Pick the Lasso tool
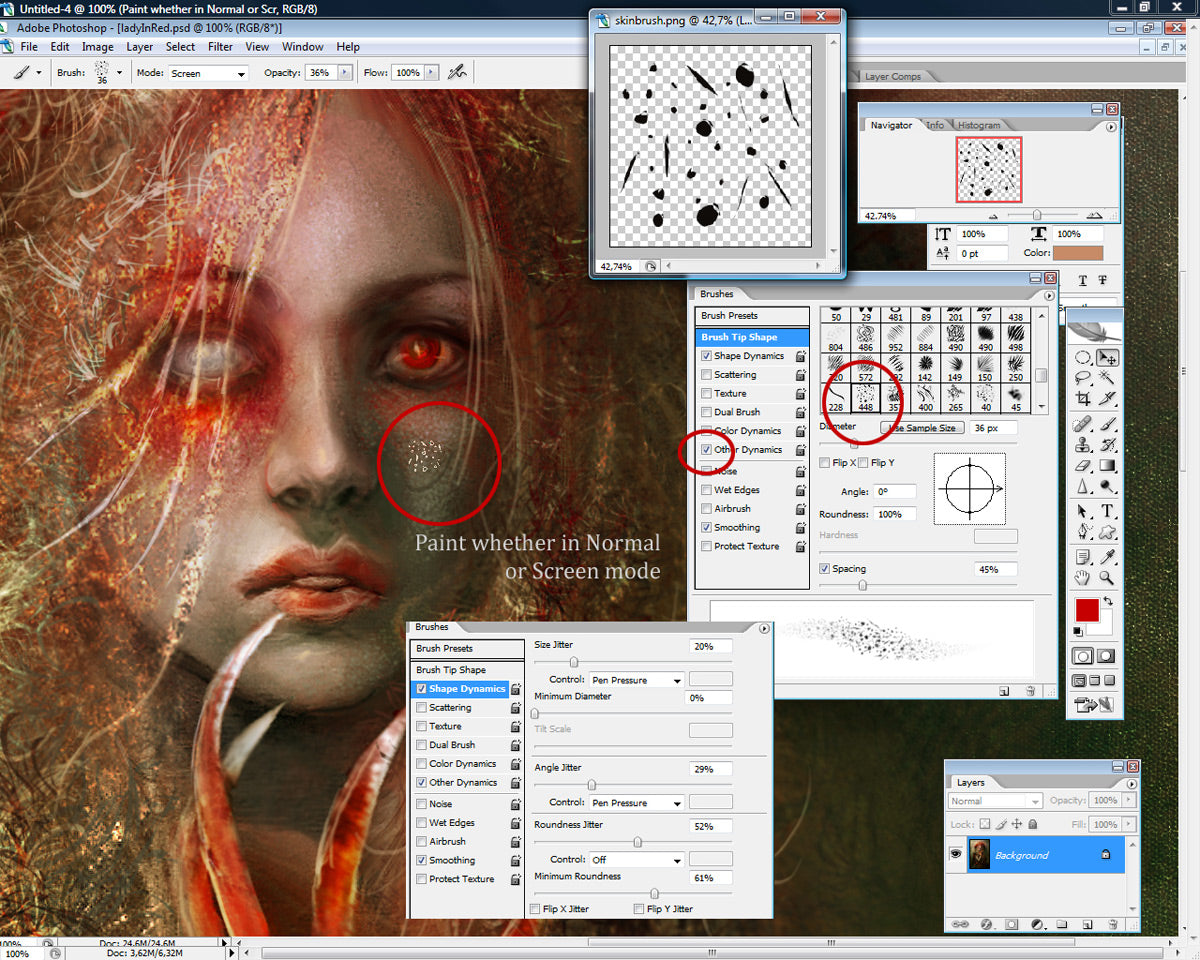Viewport: 1200px width, 960px height. click(x=1082, y=377)
